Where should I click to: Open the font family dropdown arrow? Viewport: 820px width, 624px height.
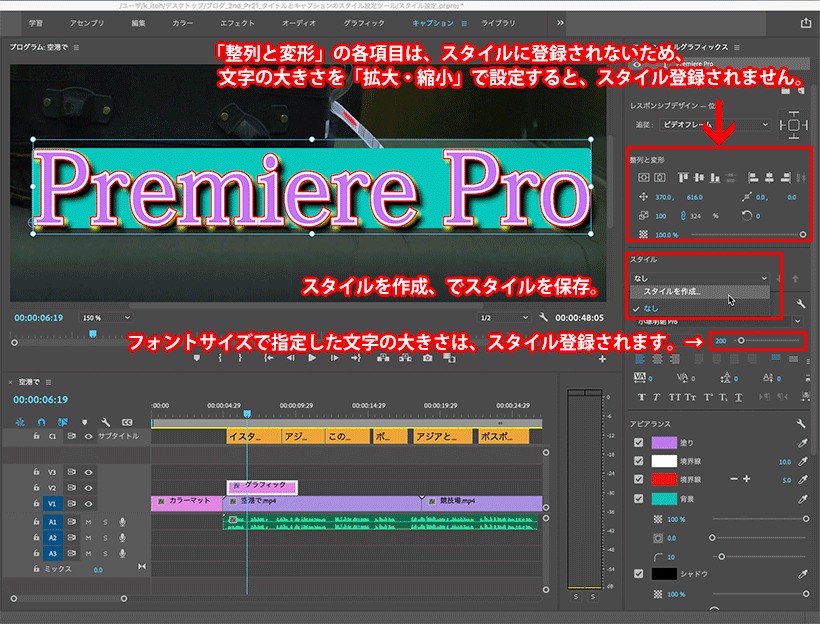pos(798,321)
